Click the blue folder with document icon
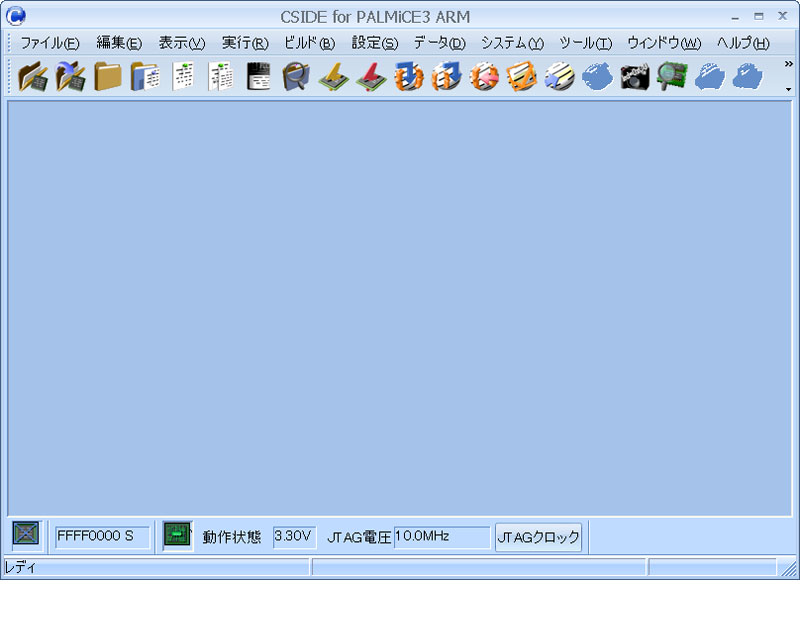Image resolution: width=800 pixels, height=630 pixels. click(145, 77)
